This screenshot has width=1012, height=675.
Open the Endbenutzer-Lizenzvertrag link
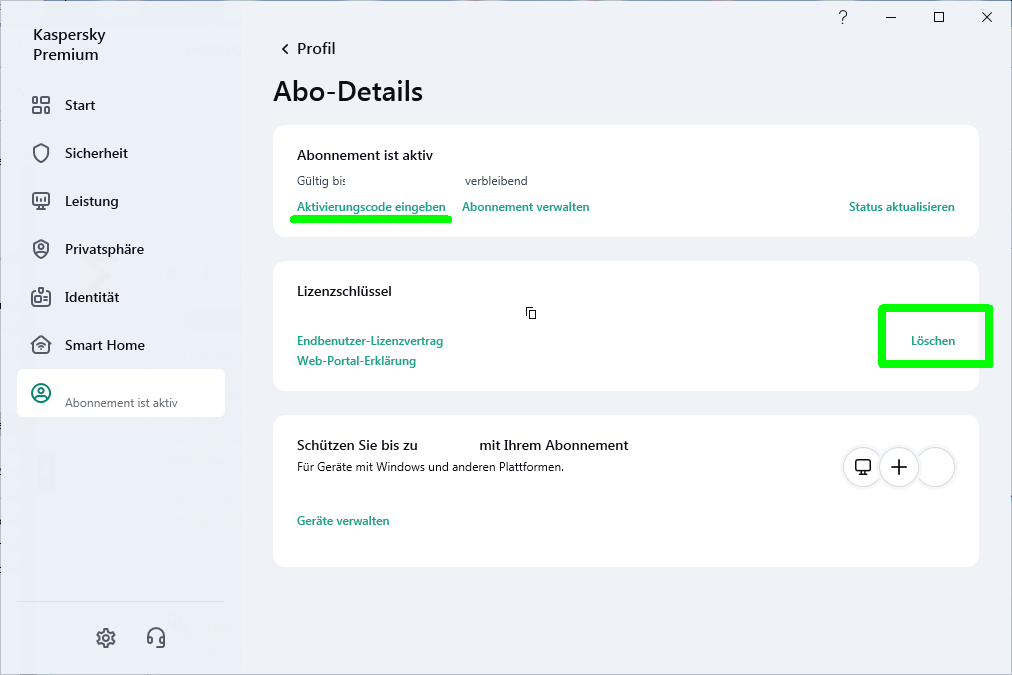coord(370,341)
